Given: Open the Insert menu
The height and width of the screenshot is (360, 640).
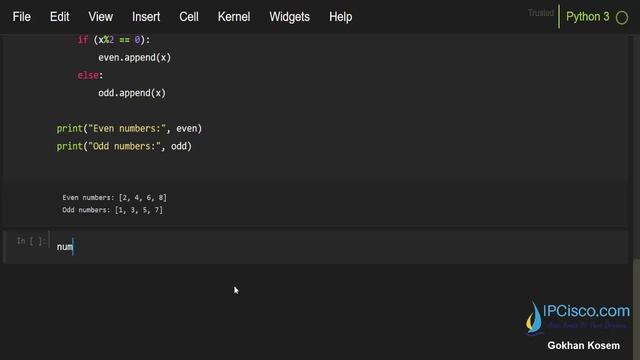Looking at the screenshot, I should coord(146,17).
